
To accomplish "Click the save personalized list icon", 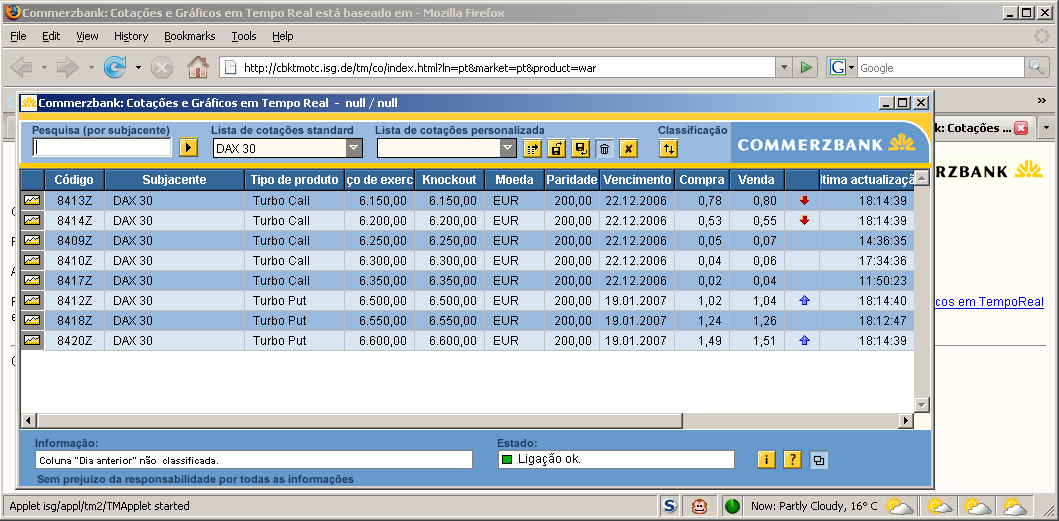I will click(x=580, y=149).
